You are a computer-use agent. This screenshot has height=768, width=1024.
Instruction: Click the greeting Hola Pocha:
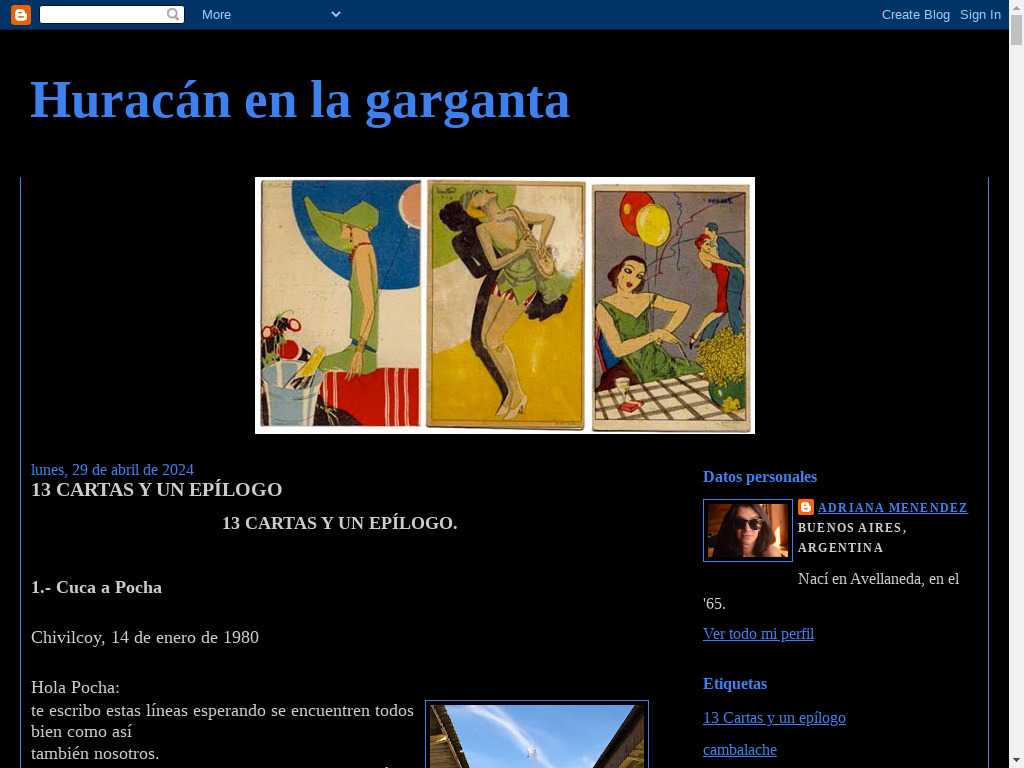pyautogui.click(x=75, y=688)
